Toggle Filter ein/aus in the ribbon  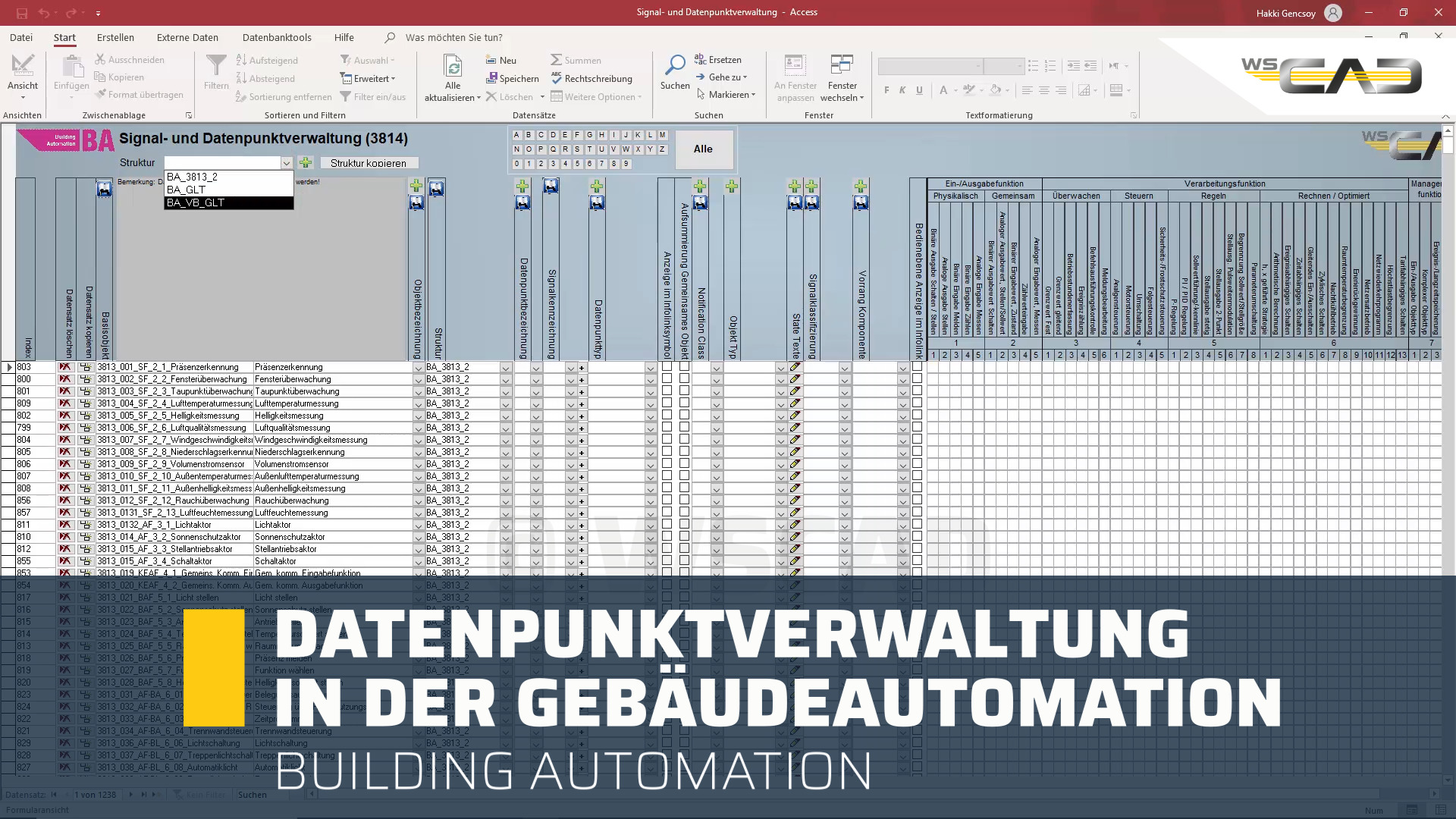[x=374, y=96]
